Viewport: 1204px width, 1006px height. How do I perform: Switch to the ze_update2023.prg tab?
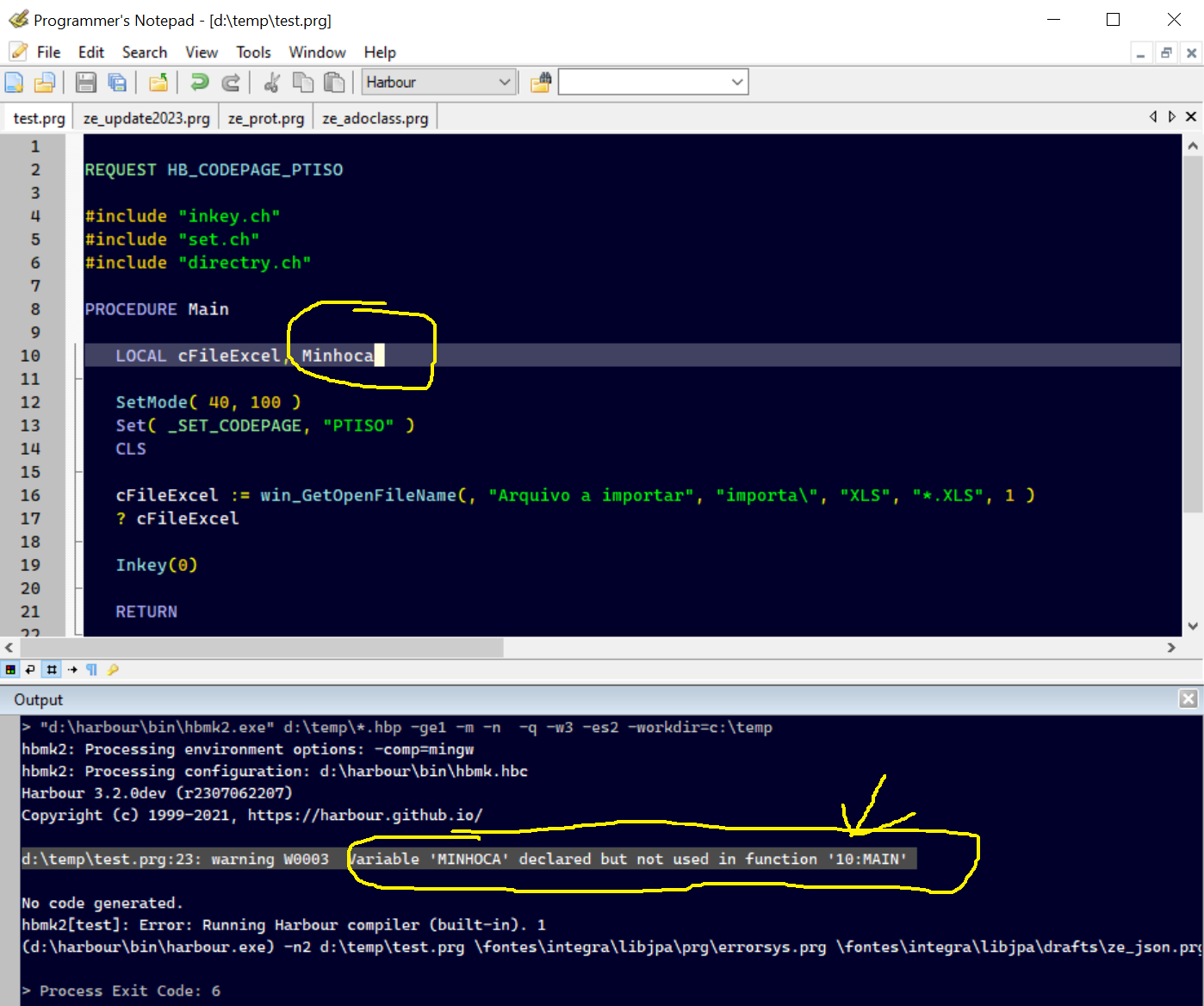point(146,118)
